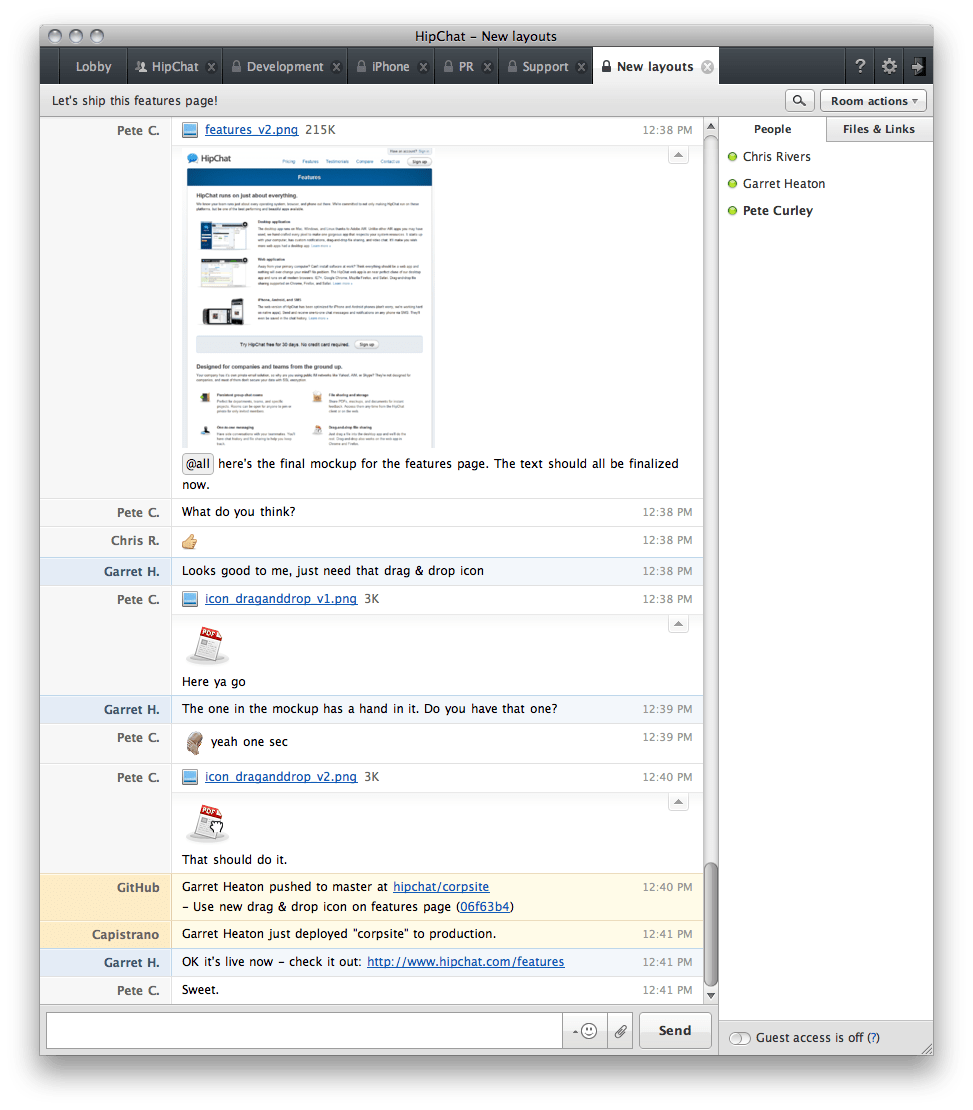Open the hipchat/corpsite repository link
Screen dimensions: 973x1110
[x=440, y=886]
